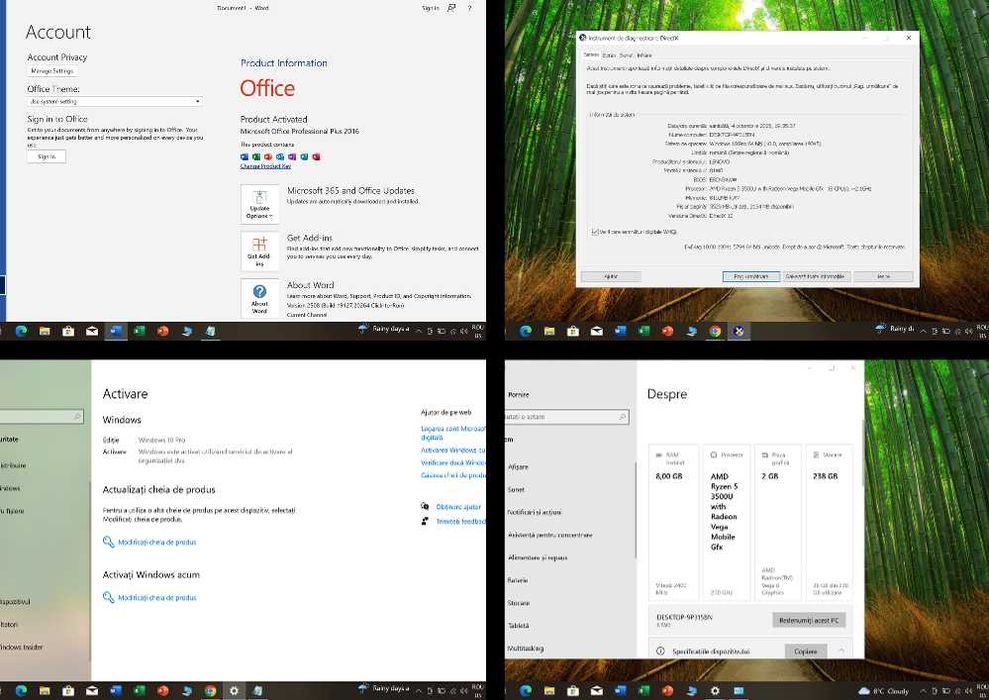
Task: Open the Office Theme dropdown
Action: tap(115, 101)
